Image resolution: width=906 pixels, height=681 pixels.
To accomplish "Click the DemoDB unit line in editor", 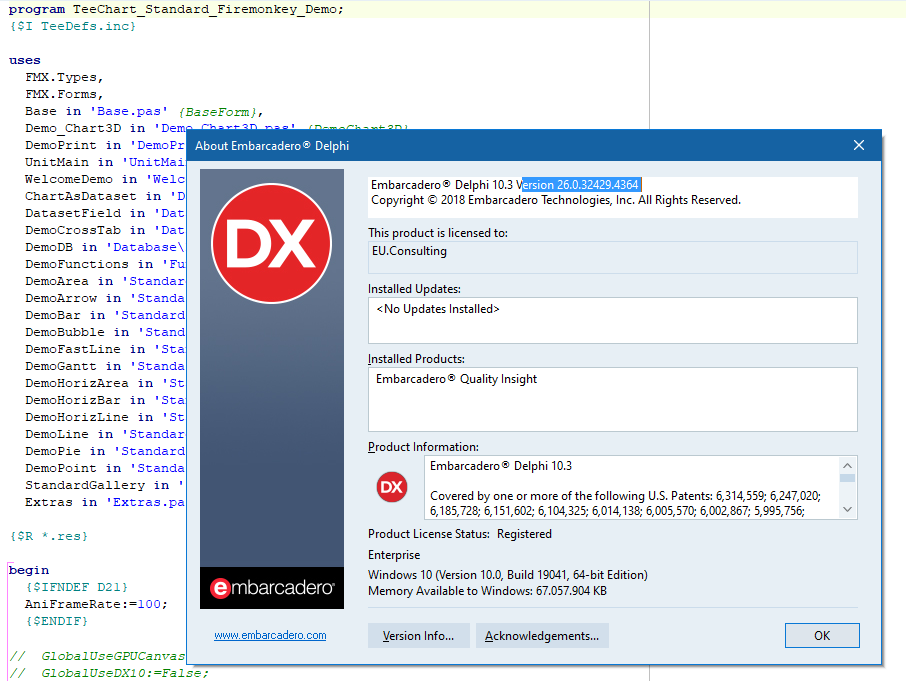I will (x=105, y=247).
